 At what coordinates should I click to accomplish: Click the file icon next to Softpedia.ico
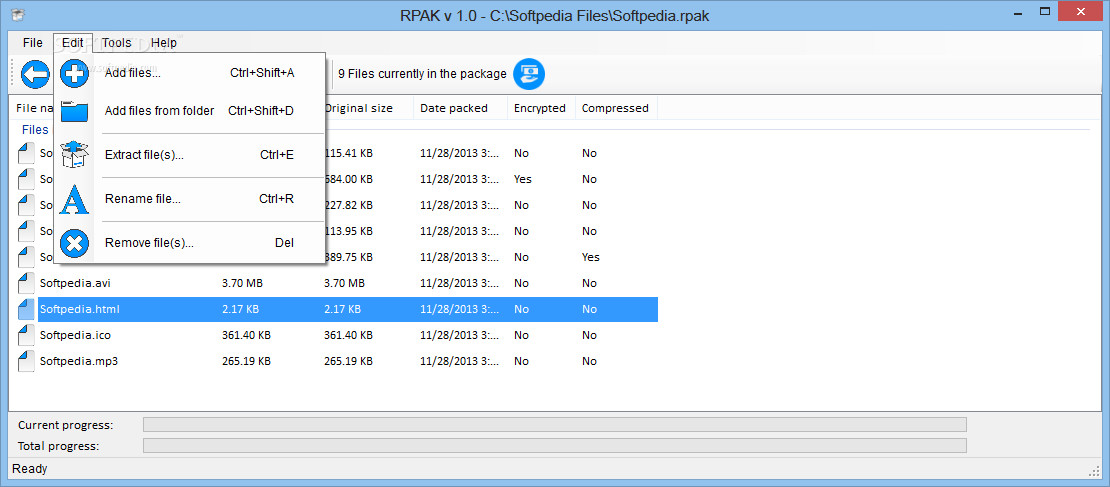click(x=26, y=335)
